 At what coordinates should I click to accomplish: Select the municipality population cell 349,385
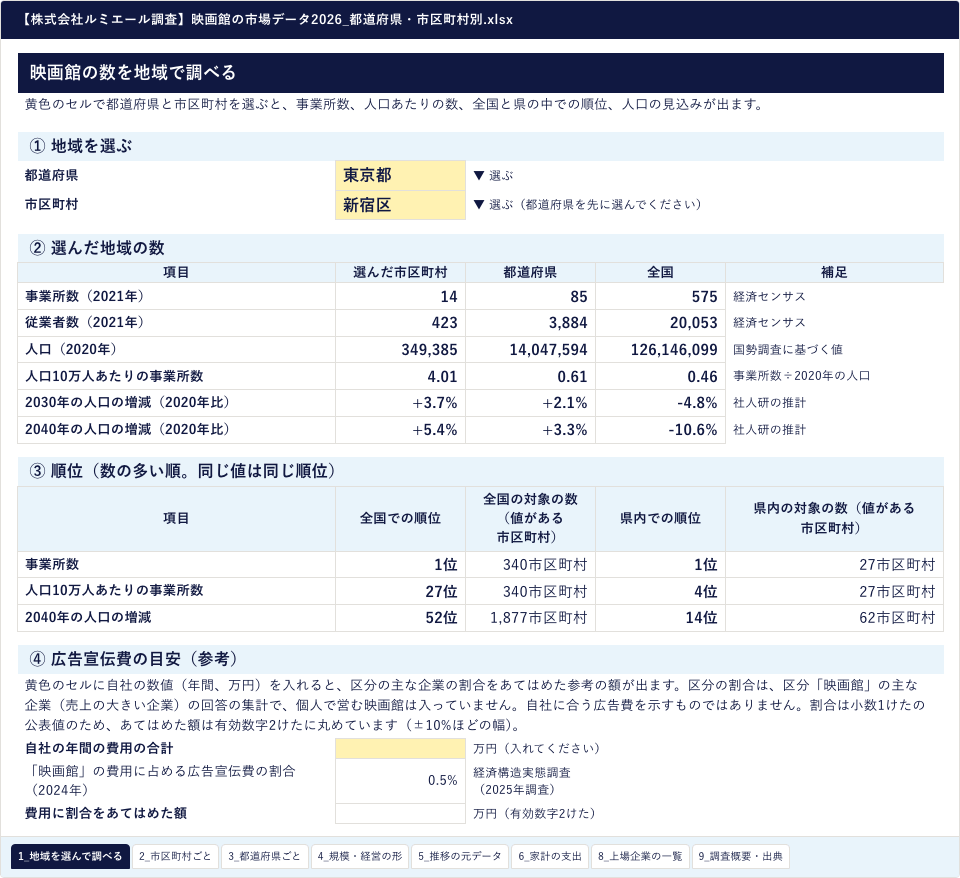click(400, 350)
